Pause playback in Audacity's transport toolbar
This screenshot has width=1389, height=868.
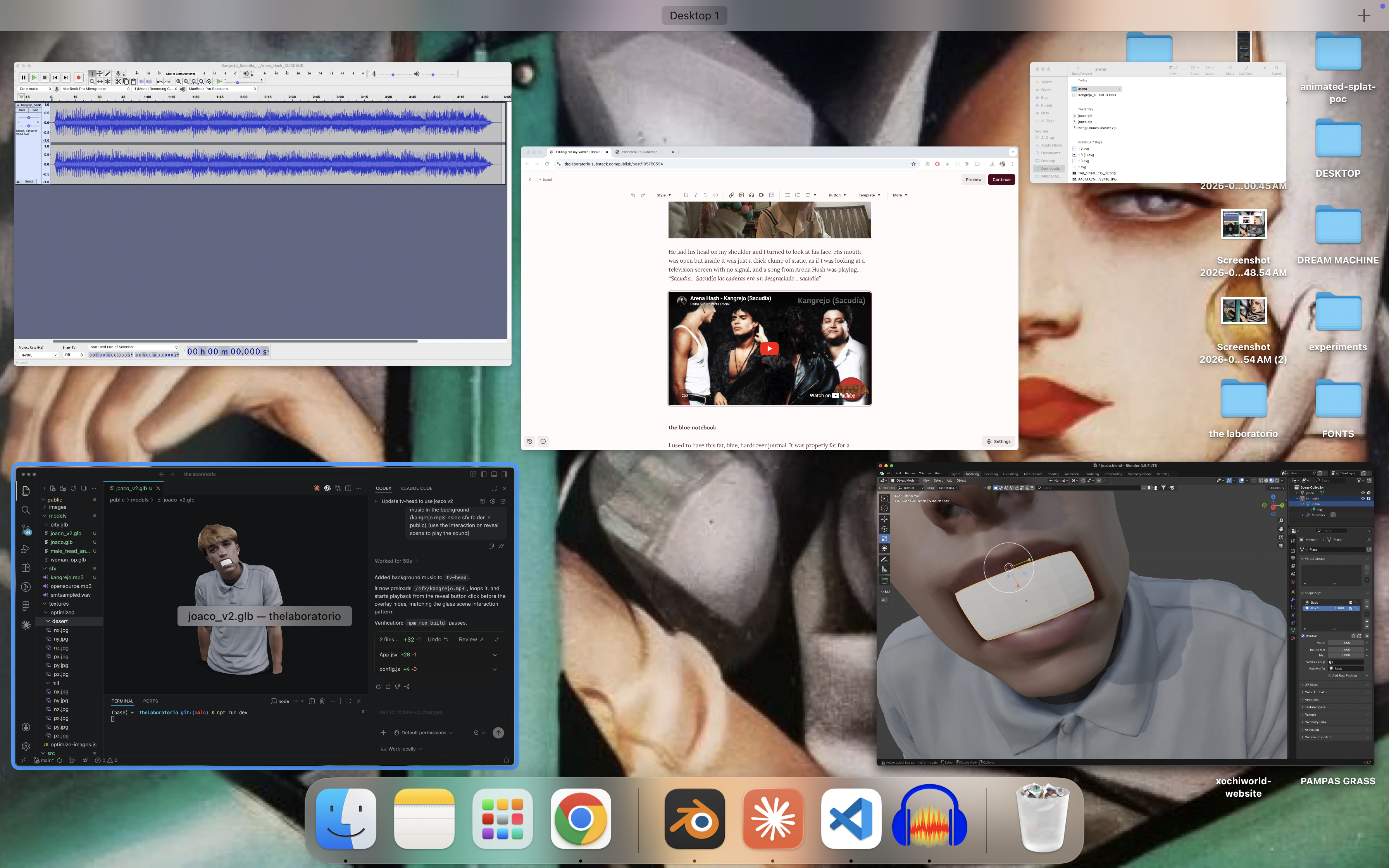coord(24,77)
